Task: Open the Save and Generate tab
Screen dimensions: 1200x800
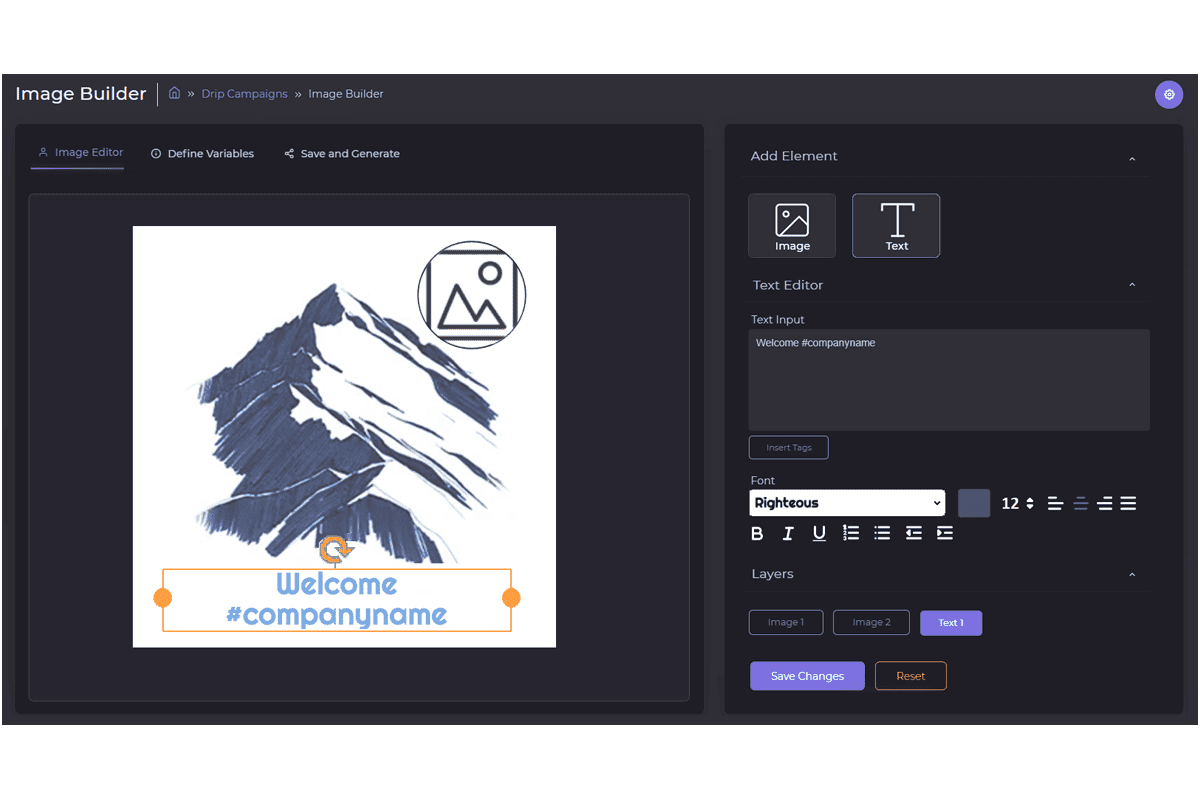Action: pos(342,154)
